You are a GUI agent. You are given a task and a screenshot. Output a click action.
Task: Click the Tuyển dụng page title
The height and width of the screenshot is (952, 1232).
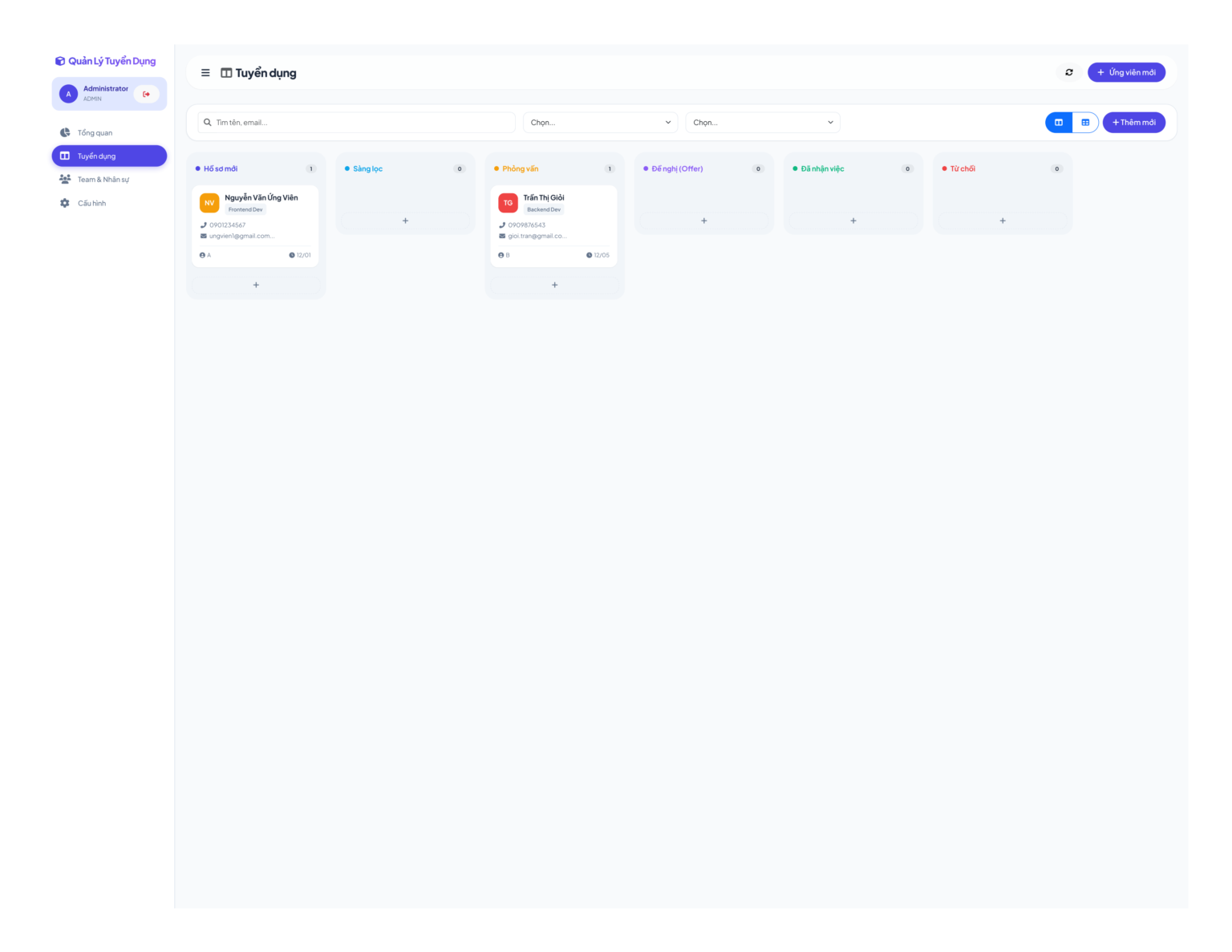(265, 73)
